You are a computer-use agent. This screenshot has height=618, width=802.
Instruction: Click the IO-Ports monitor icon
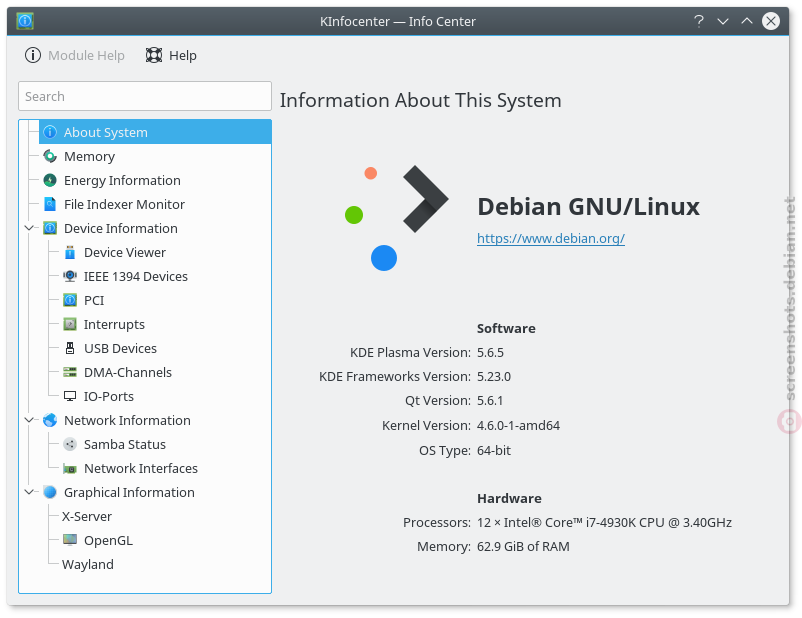[x=70, y=396]
